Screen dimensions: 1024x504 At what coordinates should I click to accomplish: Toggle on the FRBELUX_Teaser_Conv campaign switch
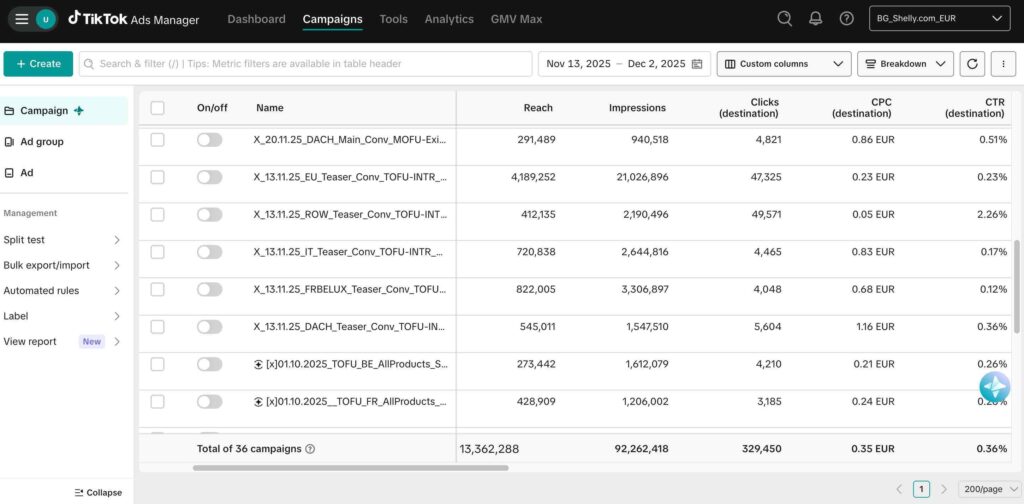coord(210,289)
